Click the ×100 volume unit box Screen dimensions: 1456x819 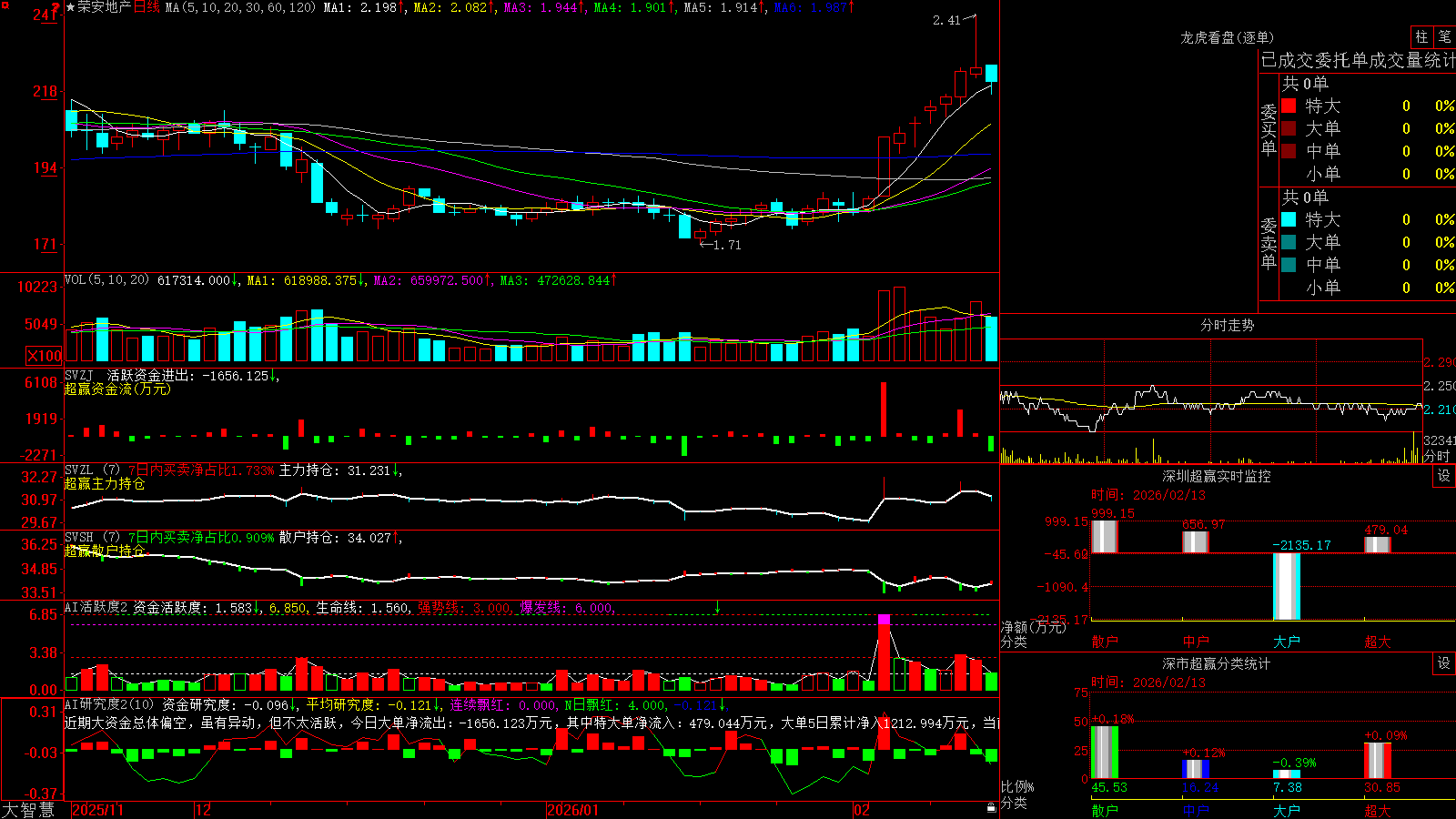click(44, 356)
